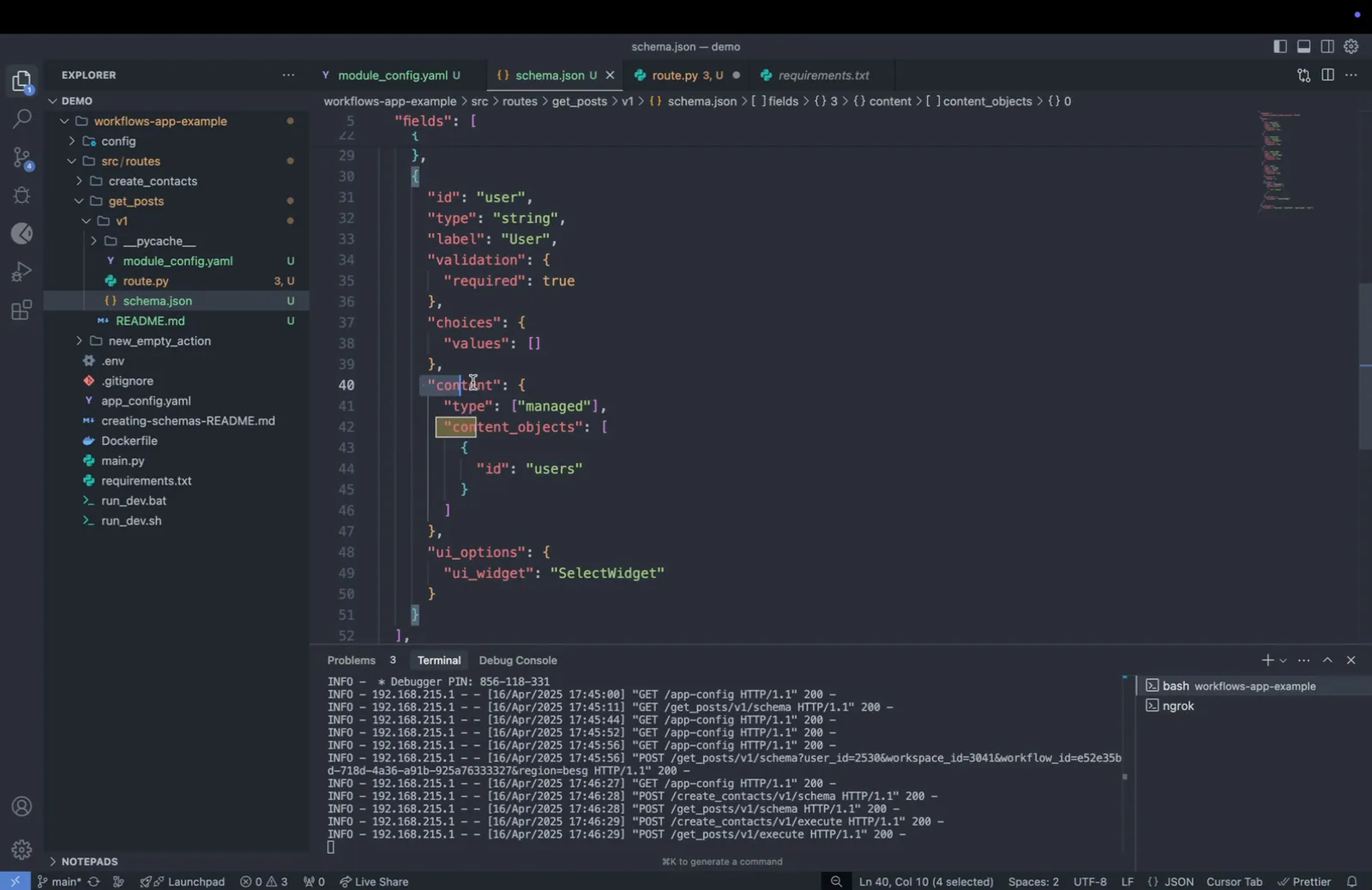Open changes compare icon in editor toolbar
The width and height of the screenshot is (1372, 890).
pyautogui.click(x=1303, y=75)
